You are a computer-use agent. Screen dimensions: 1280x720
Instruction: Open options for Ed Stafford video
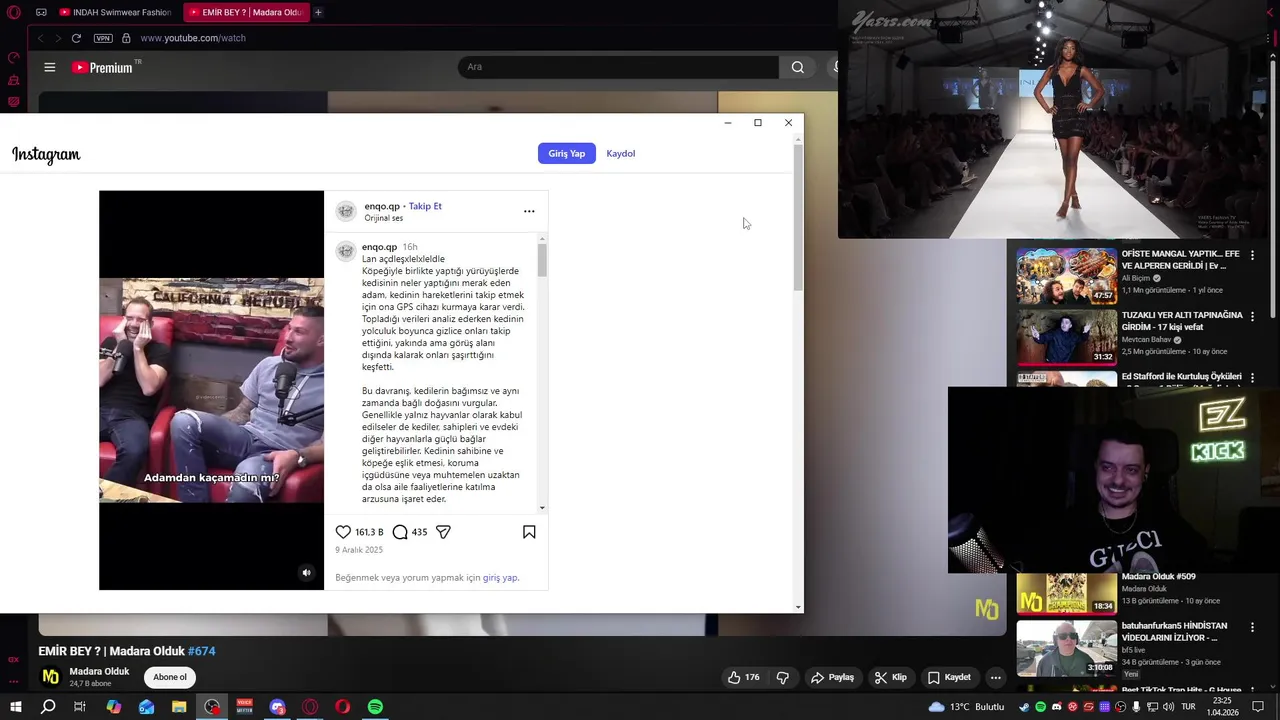click(x=1252, y=378)
